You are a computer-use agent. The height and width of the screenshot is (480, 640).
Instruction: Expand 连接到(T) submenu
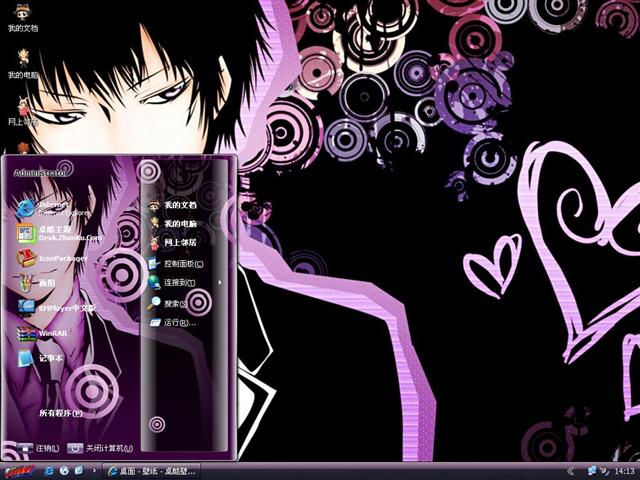pyautogui.click(x=185, y=282)
